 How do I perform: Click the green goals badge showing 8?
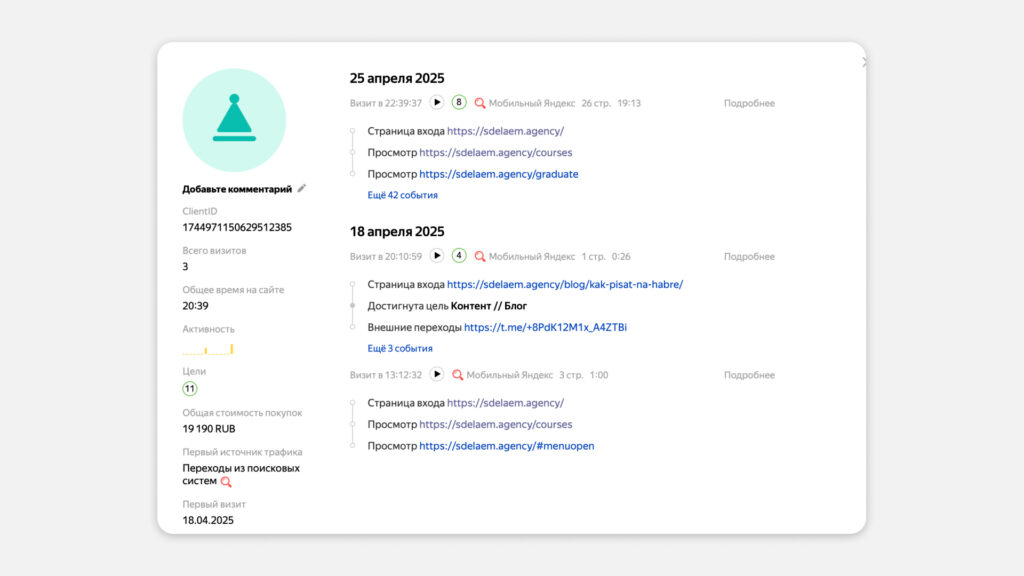pos(459,103)
